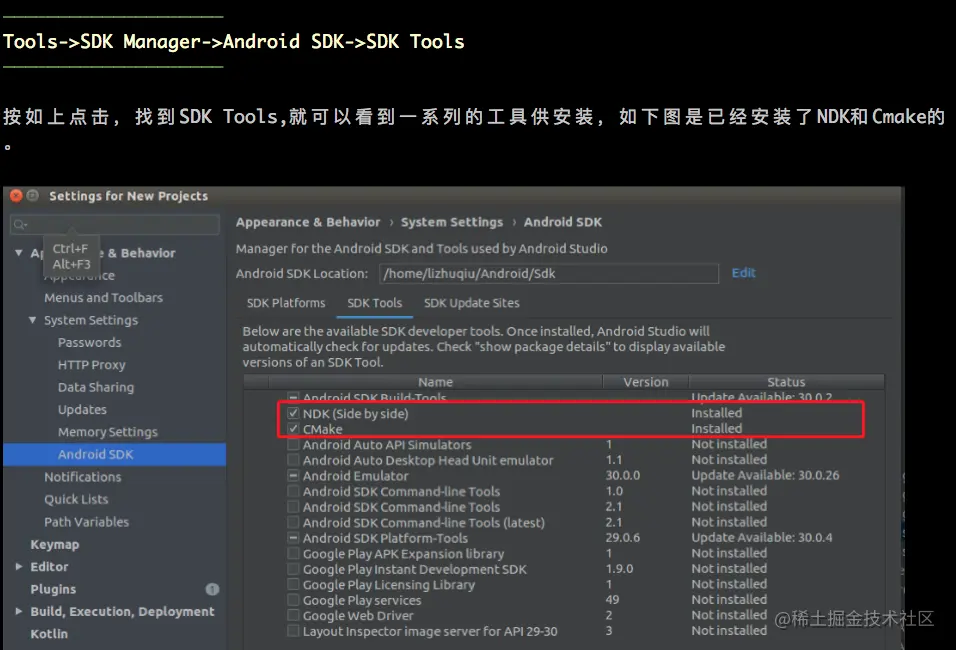This screenshot has height=650, width=956.
Task: Switch to the SDK Platforms tab
Action: pyautogui.click(x=286, y=303)
